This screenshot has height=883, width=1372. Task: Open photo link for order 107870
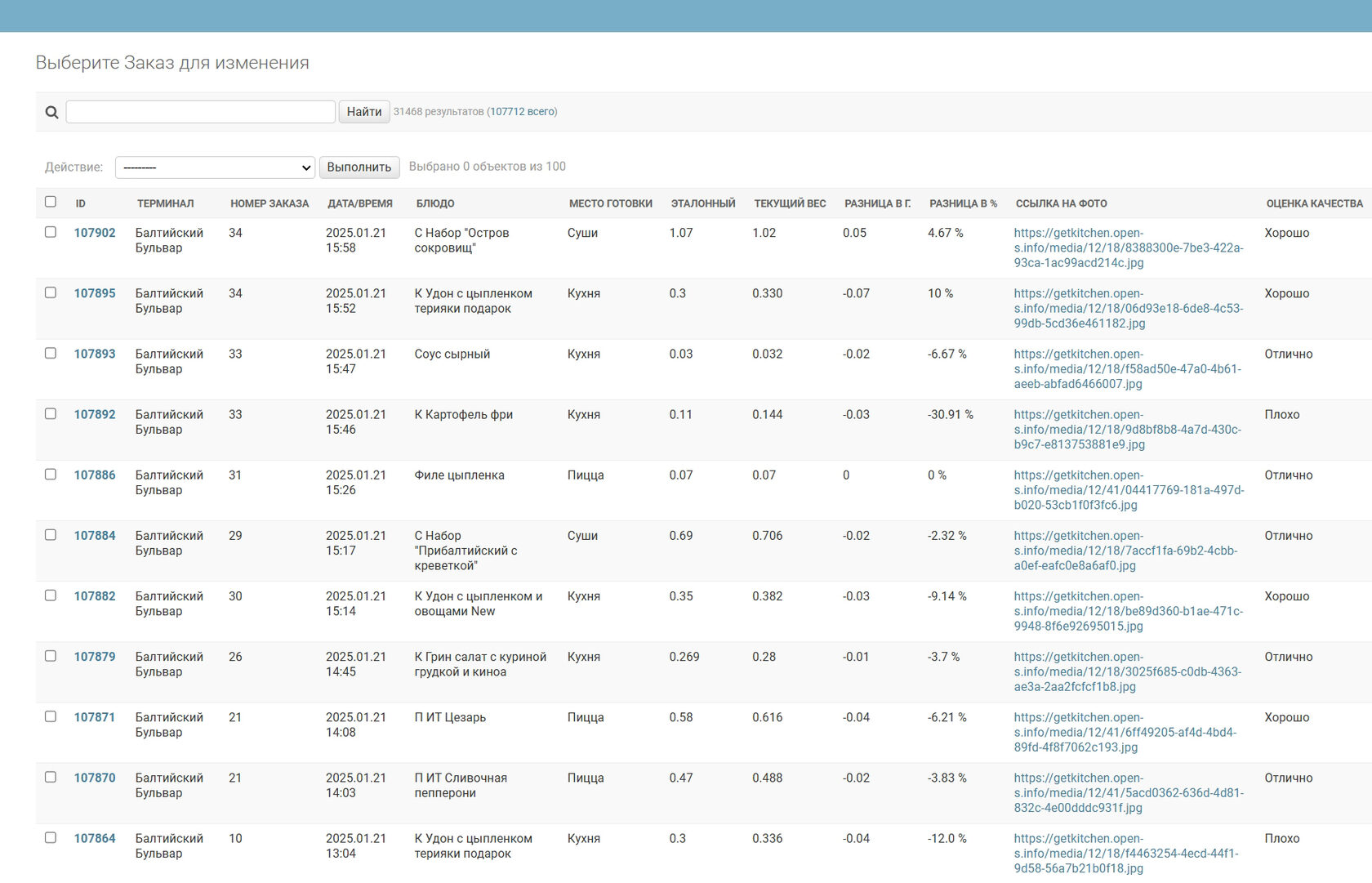1129,792
